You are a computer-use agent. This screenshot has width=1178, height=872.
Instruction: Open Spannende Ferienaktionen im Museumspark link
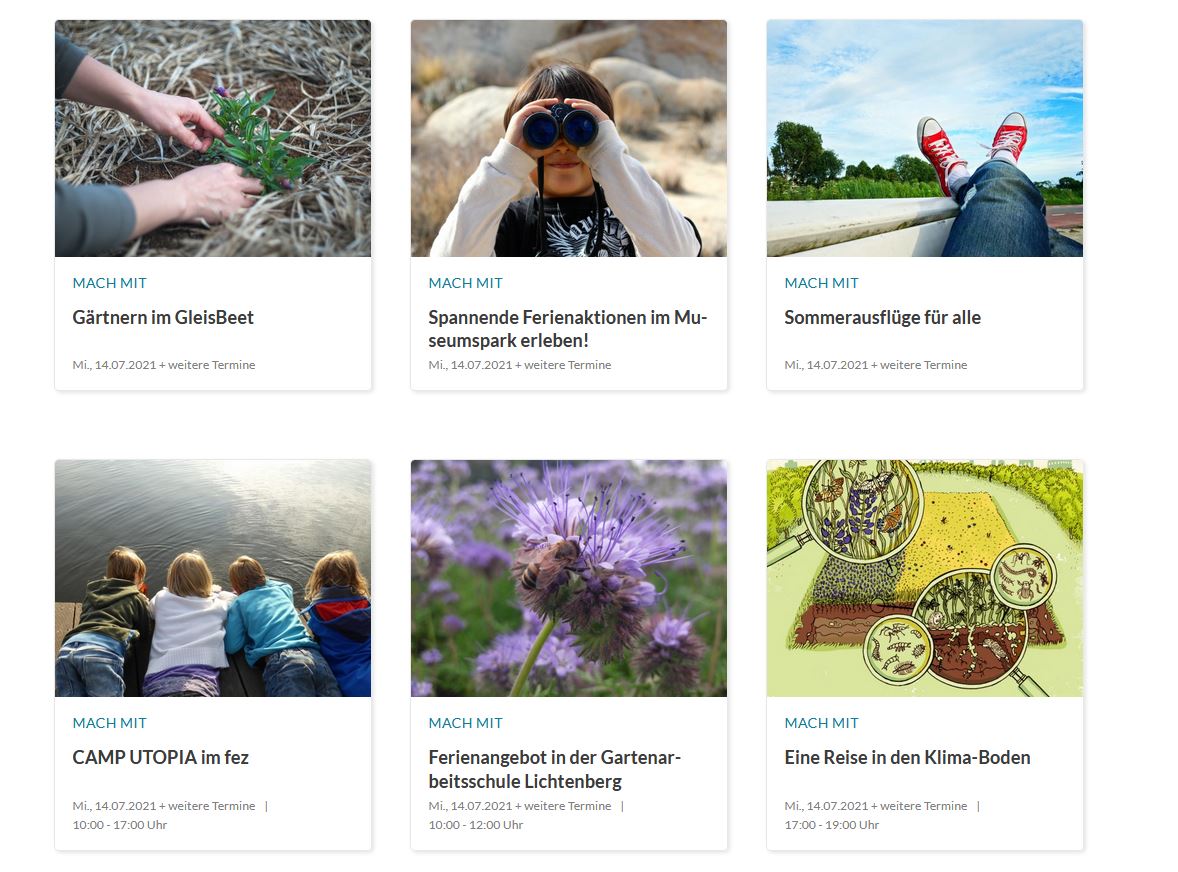[x=568, y=329]
